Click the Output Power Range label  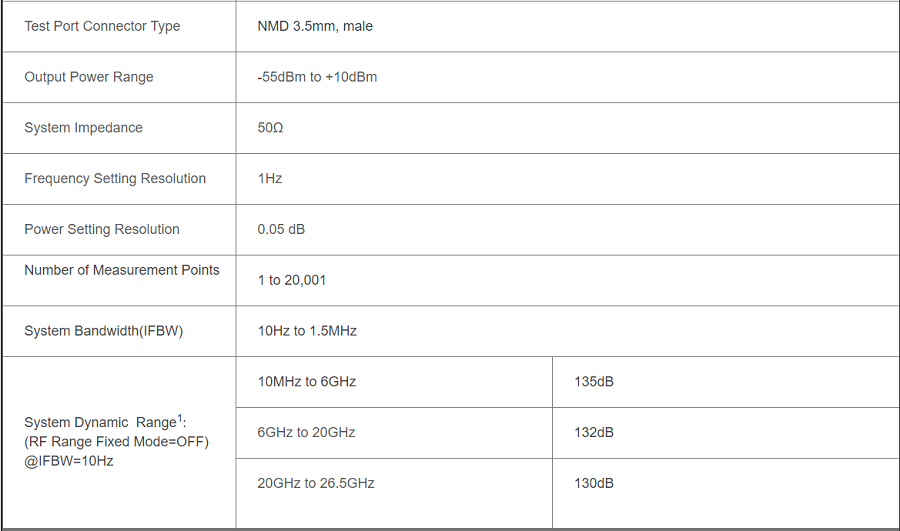[x=89, y=77]
